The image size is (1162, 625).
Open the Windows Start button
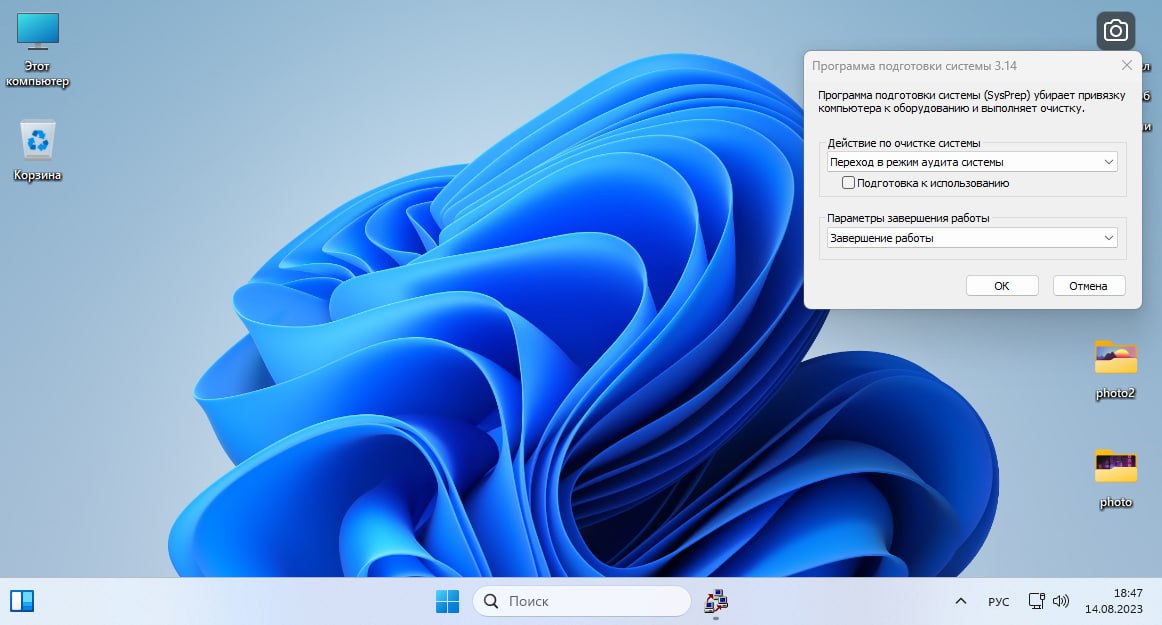(x=447, y=601)
